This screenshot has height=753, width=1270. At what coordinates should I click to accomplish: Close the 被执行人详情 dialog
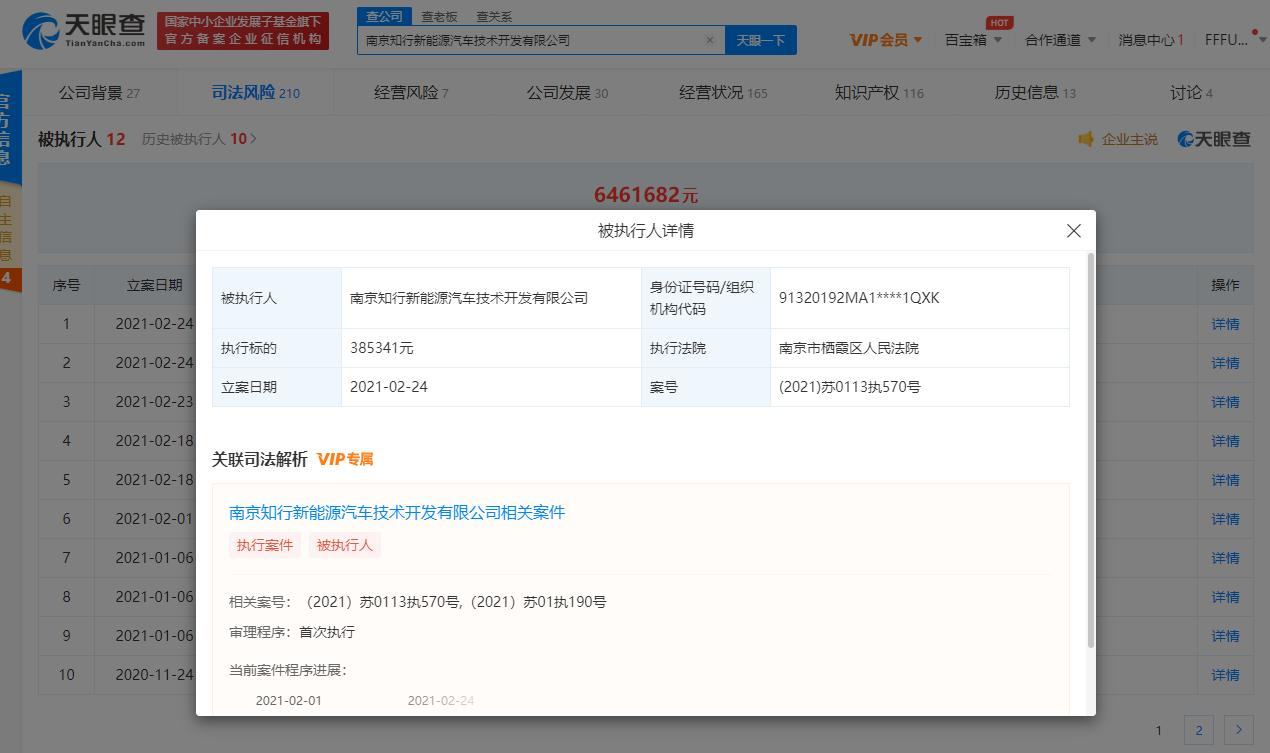[x=1074, y=231]
